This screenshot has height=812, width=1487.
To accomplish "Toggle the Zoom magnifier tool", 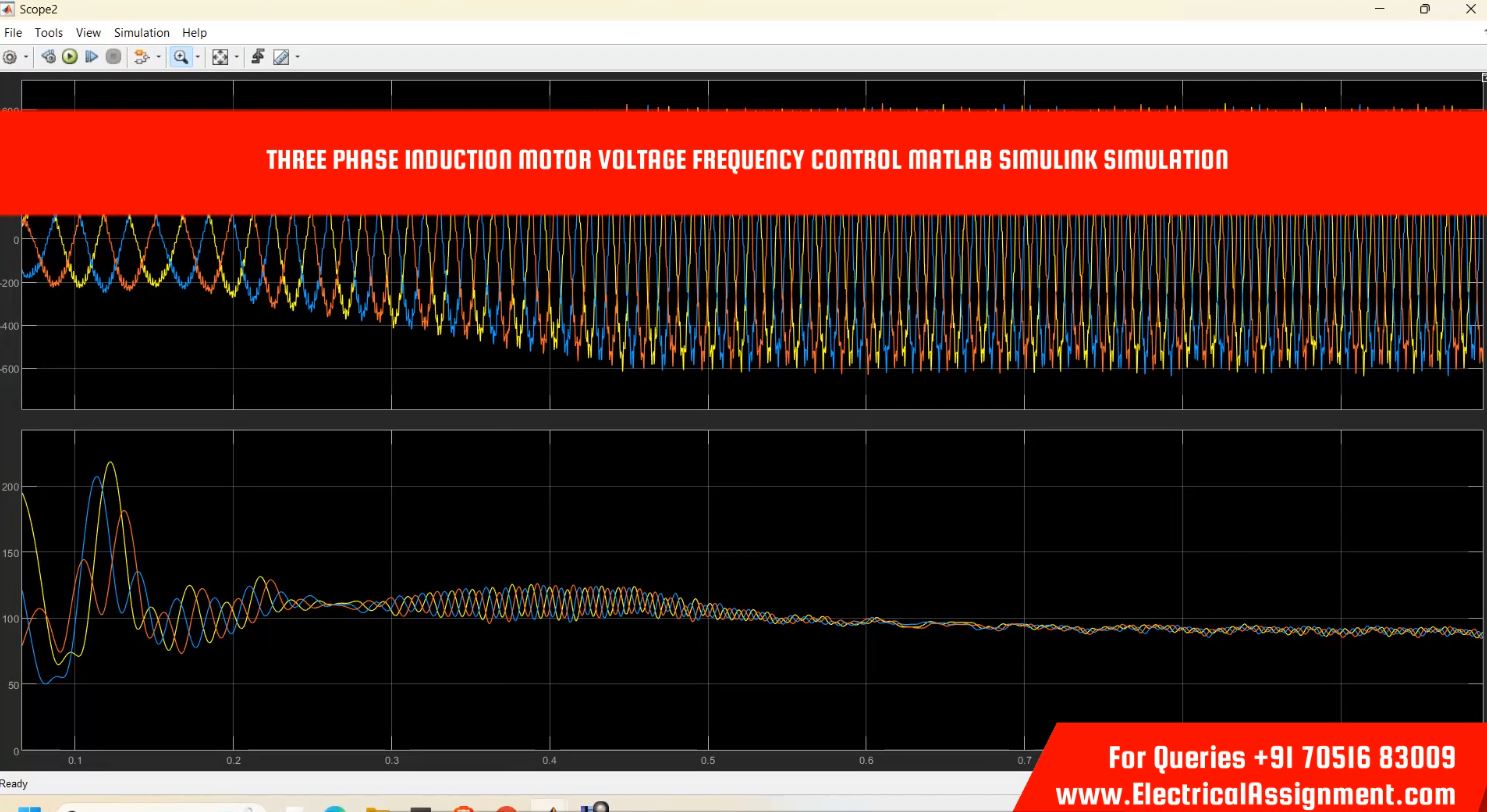I will click(x=180, y=57).
